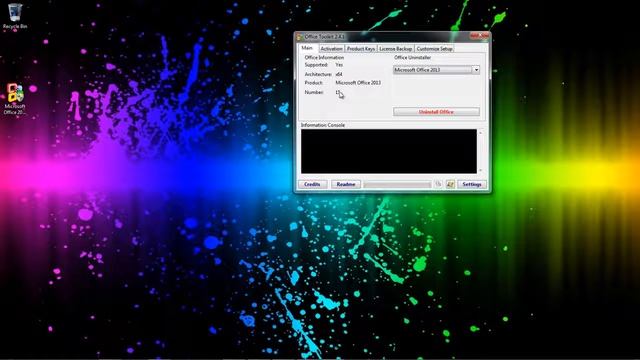
Task: Click the 'x64' architecture value
Action: [x=339, y=74]
